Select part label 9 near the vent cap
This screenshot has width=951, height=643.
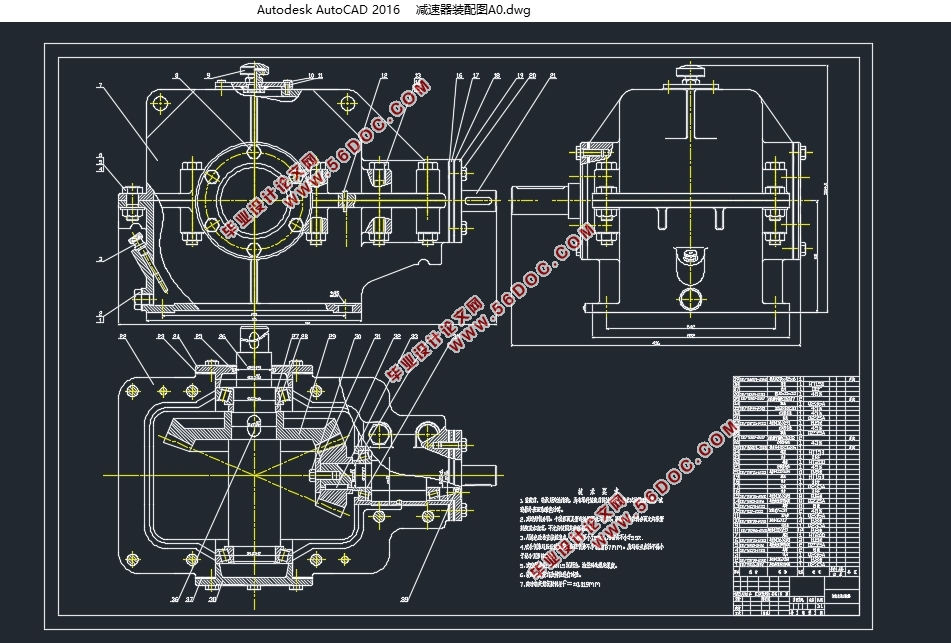pos(208,76)
